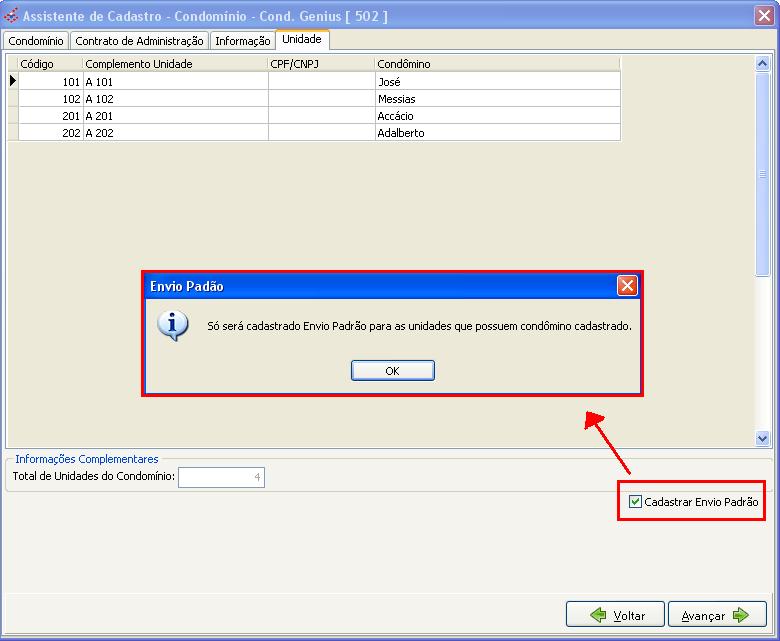Click OK in the Envio Padrão dialog

pyautogui.click(x=392, y=371)
